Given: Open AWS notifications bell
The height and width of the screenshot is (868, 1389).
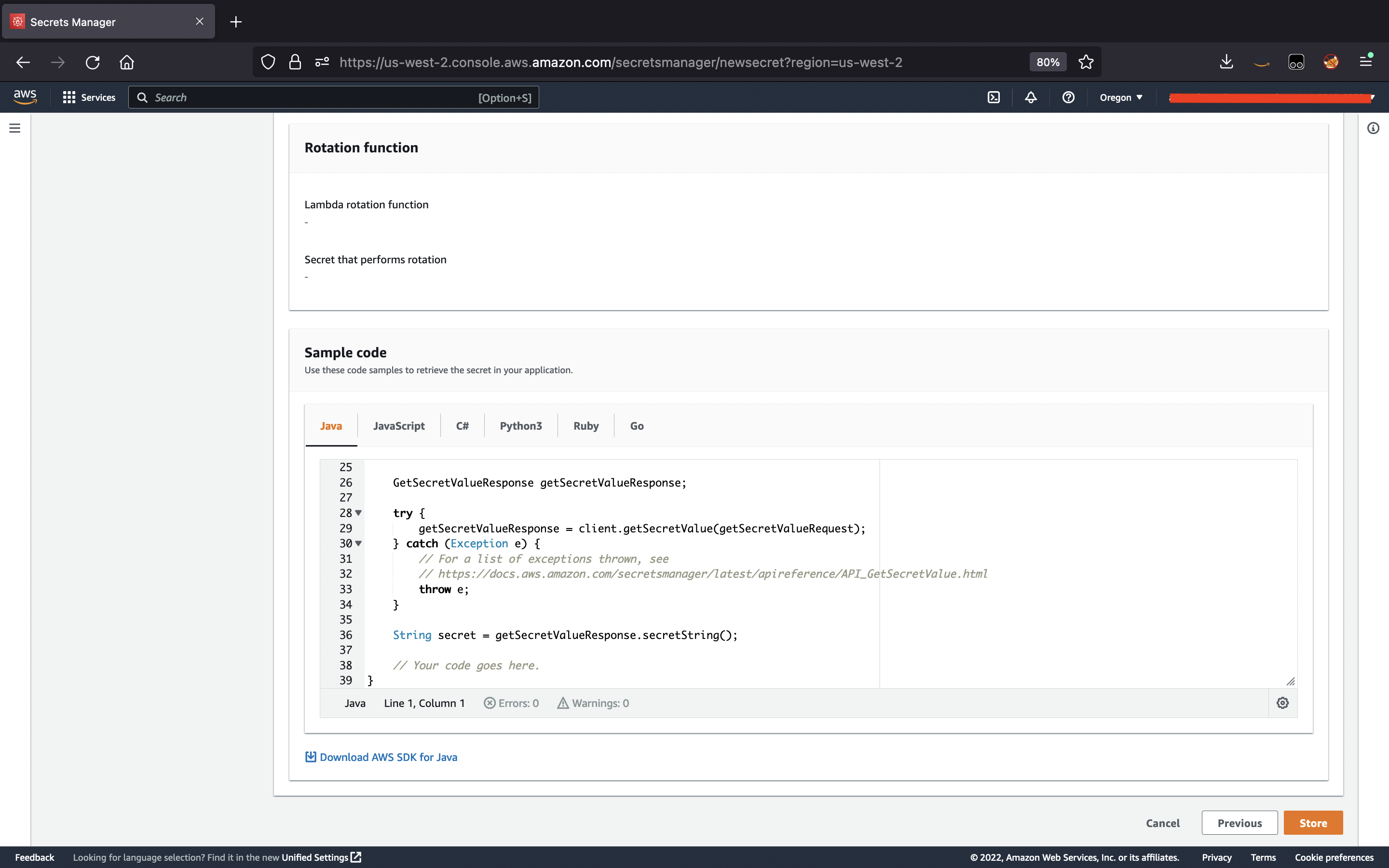Looking at the screenshot, I should click(x=1031, y=97).
